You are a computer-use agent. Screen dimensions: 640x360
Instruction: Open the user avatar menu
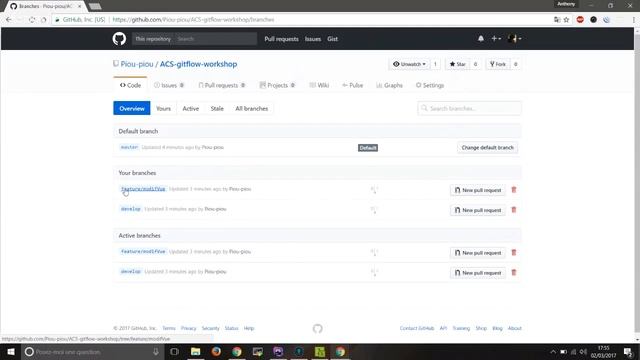click(514, 38)
